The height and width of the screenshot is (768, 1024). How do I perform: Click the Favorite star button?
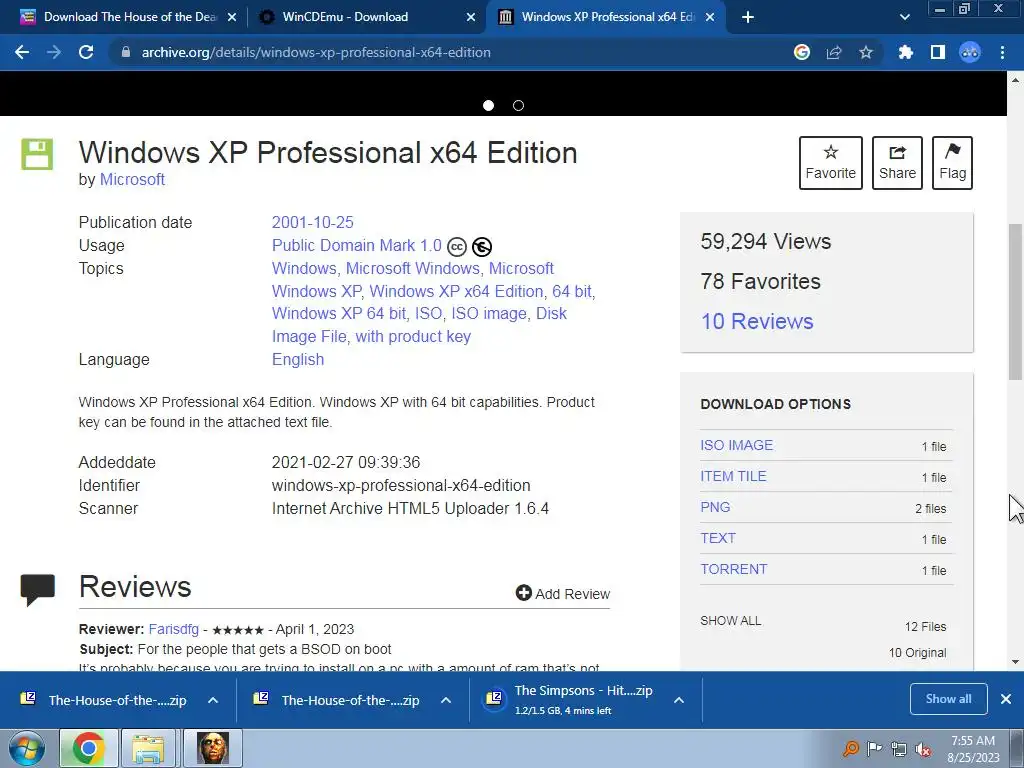coord(831,163)
